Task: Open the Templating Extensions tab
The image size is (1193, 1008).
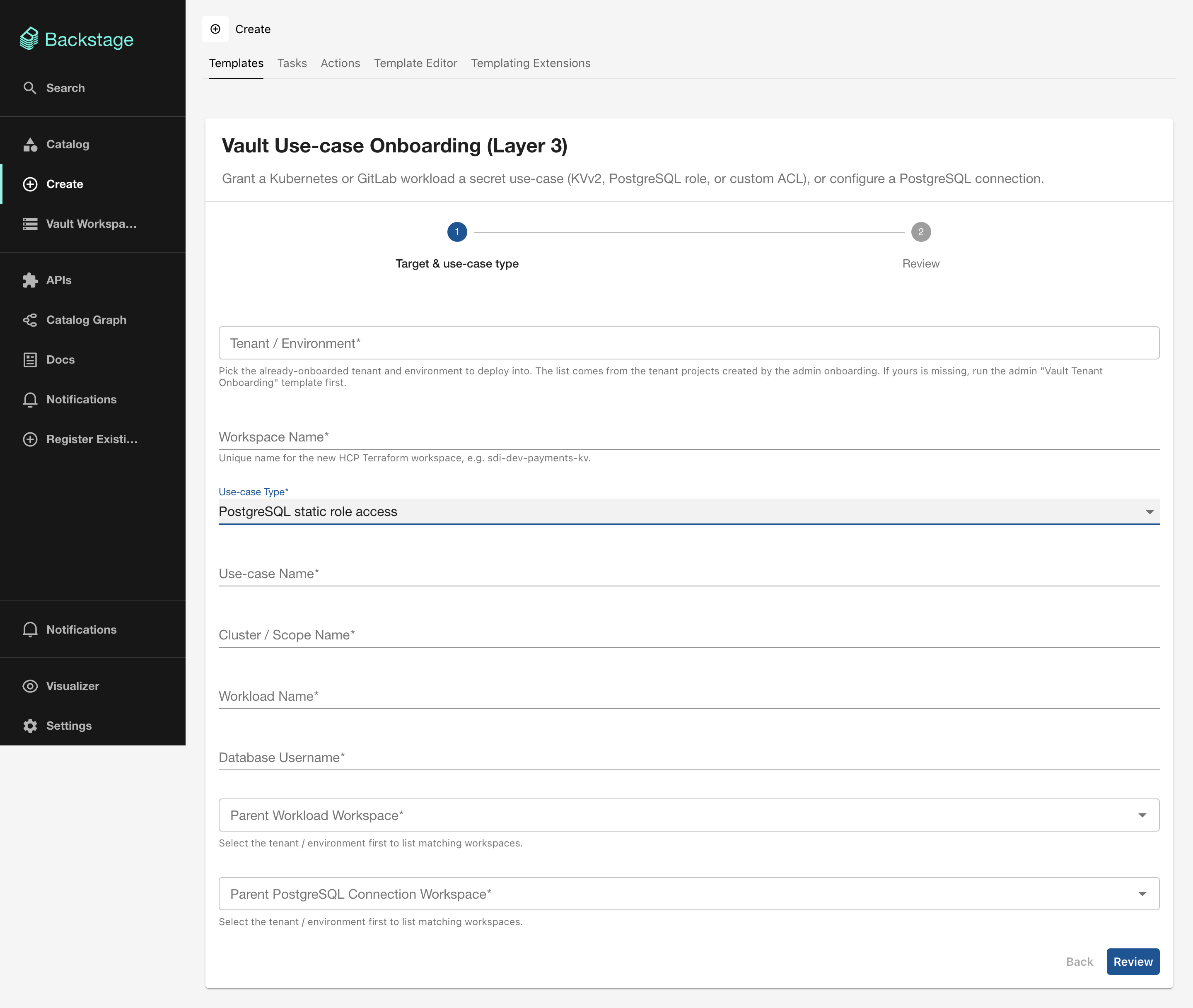Action: pos(531,63)
